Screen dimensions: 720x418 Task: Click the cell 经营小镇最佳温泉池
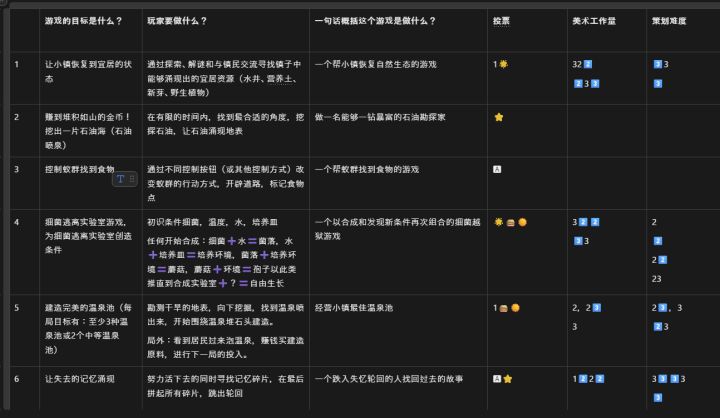point(398,330)
